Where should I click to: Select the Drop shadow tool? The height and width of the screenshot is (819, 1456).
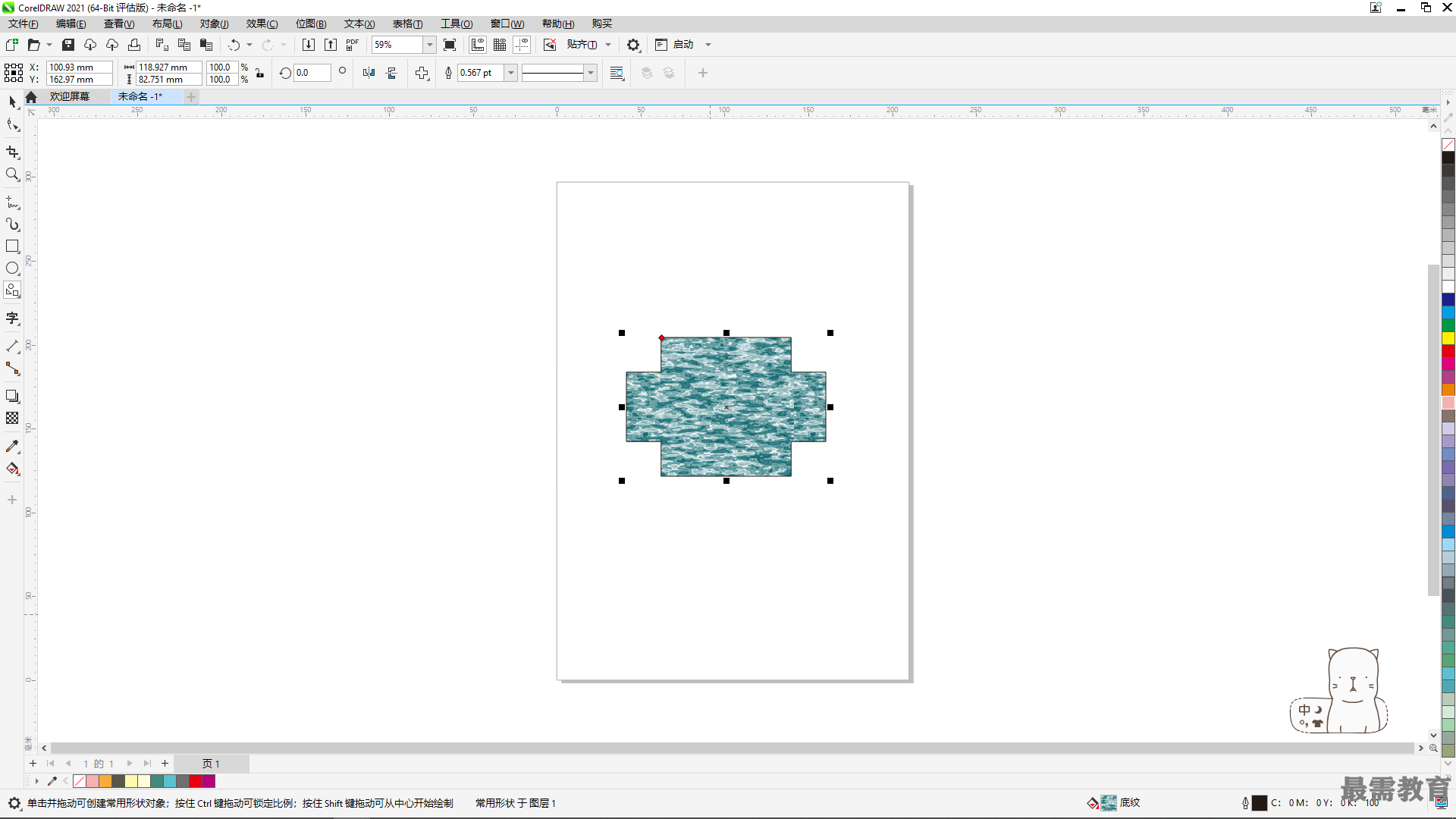(12, 397)
